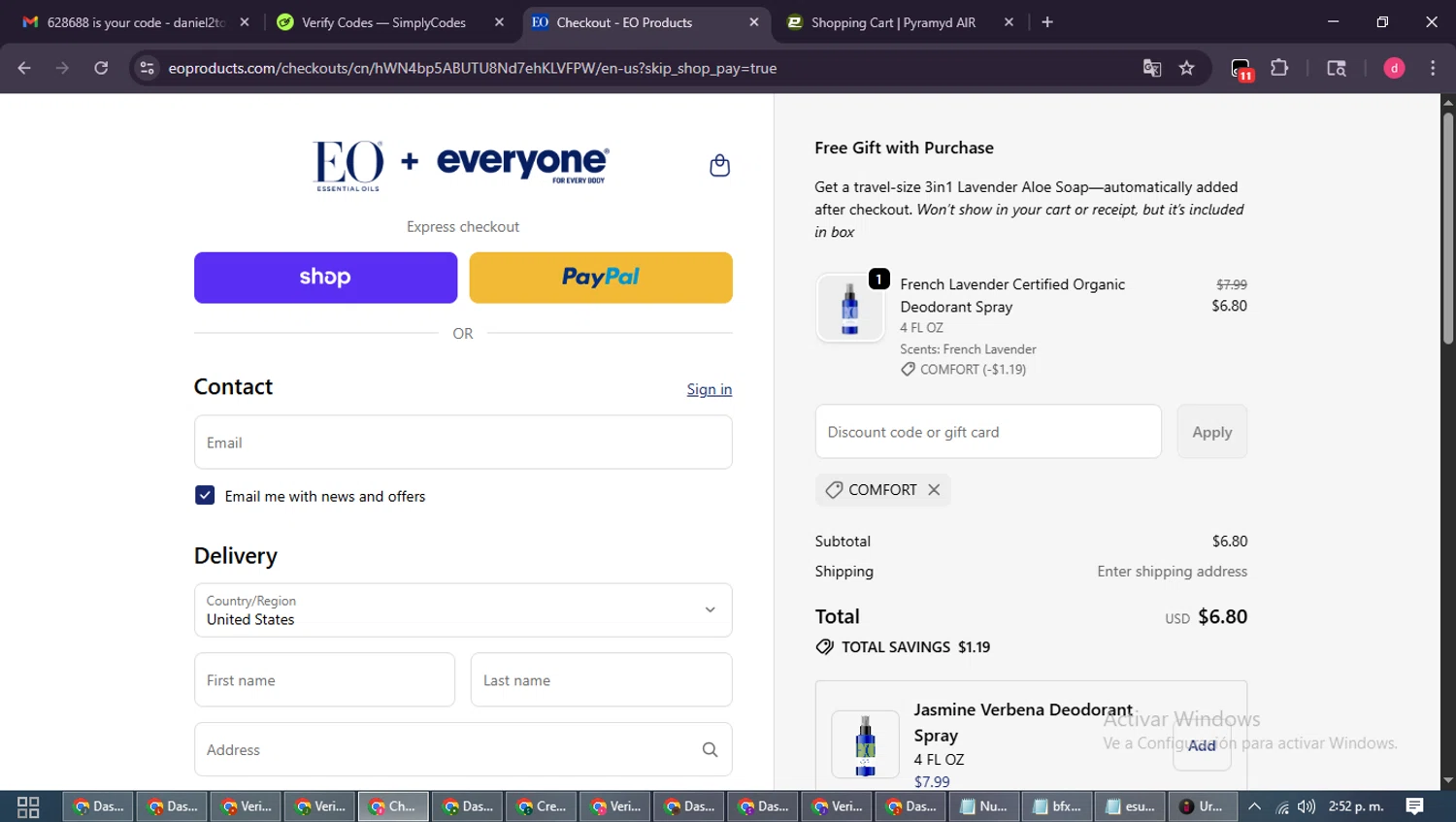Image resolution: width=1456 pixels, height=822 pixels.
Task: View site information icon in address bar
Action: (147, 68)
